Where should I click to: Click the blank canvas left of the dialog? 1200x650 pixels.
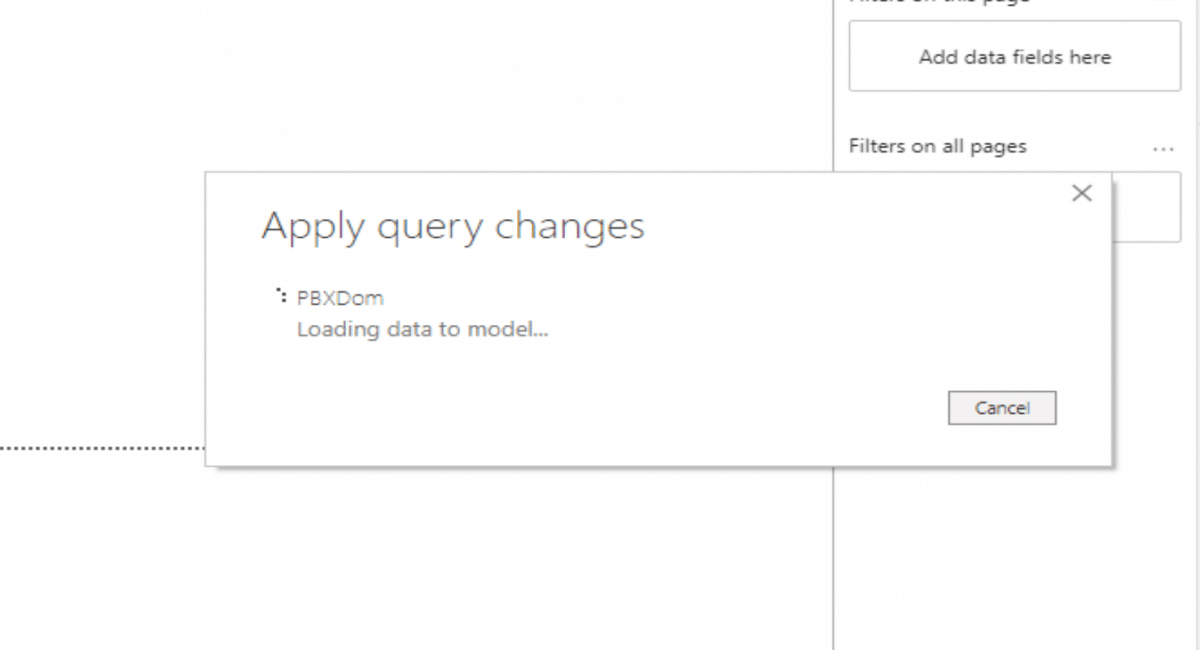(x=100, y=300)
